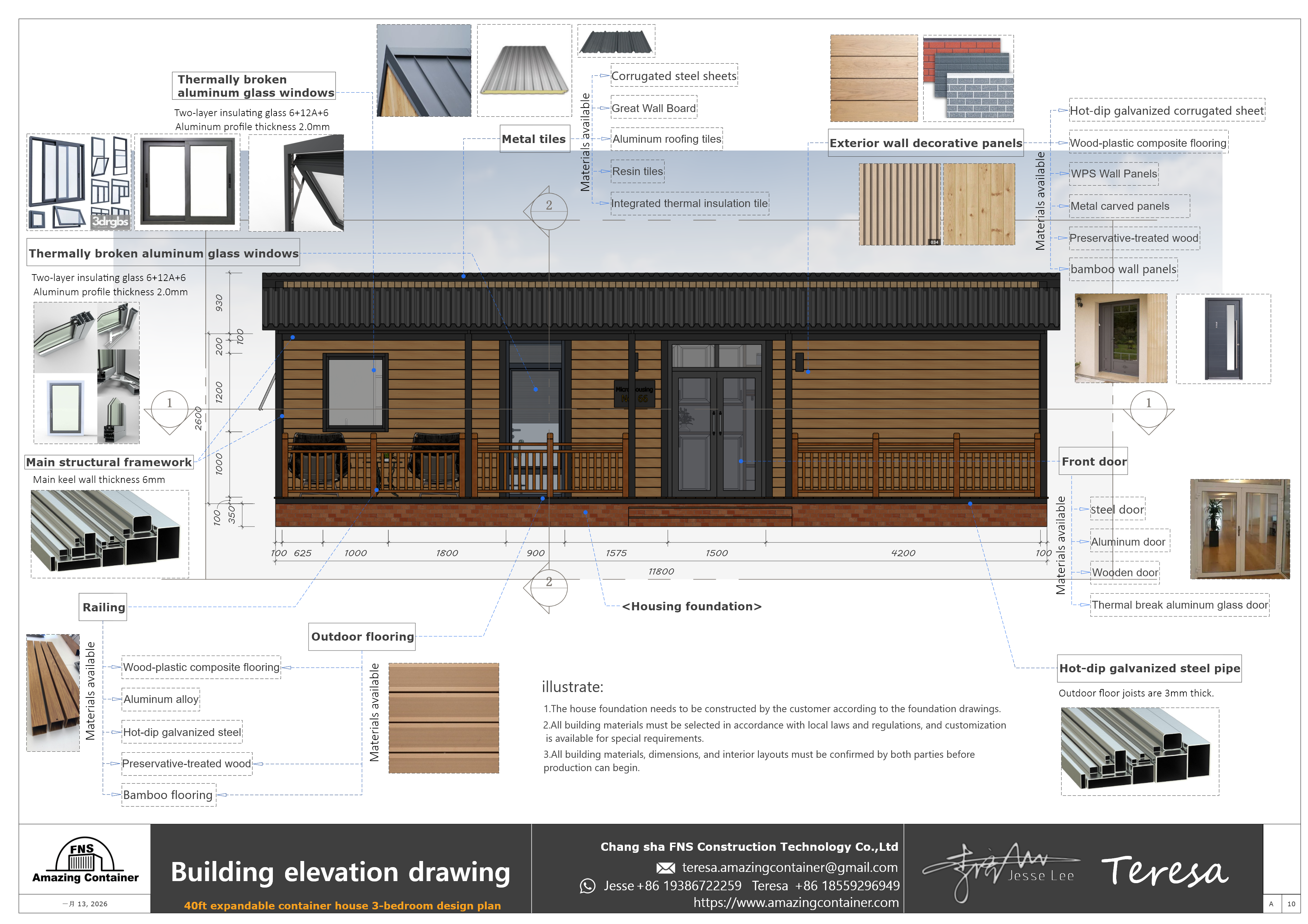Image resolution: width=1308 pixels, height=924 pixels.
Task: Expand the Outdoor flooring options
Action: tap(362, 636)
